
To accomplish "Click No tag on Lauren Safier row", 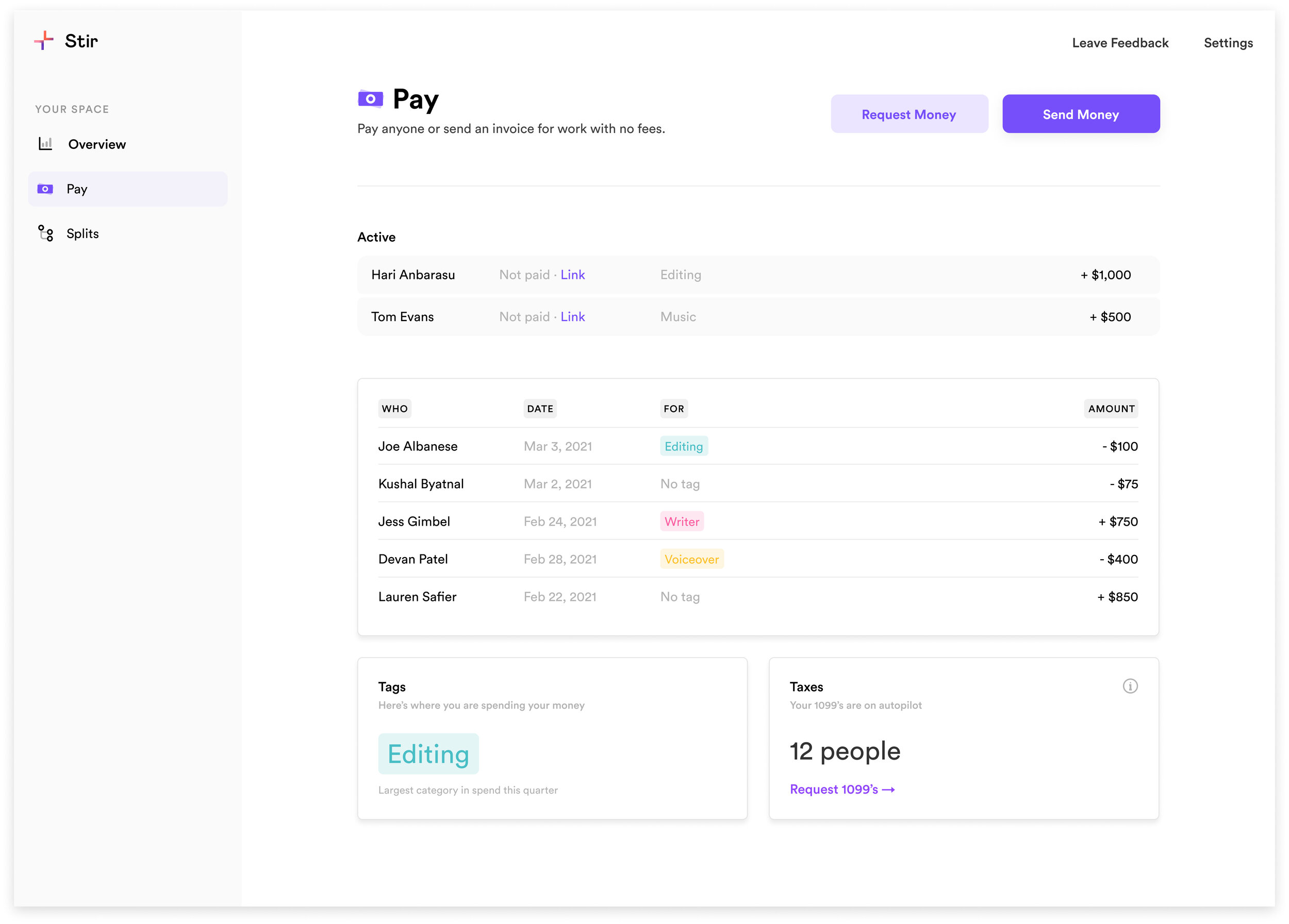I will pyautogui.click(x=680, y=597).
